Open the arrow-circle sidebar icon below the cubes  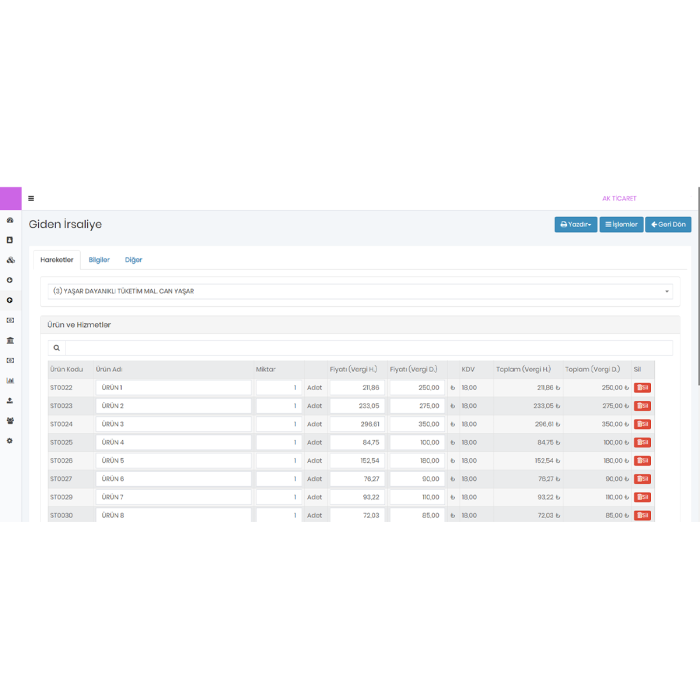pyautogui.click(x=10, y=280)
